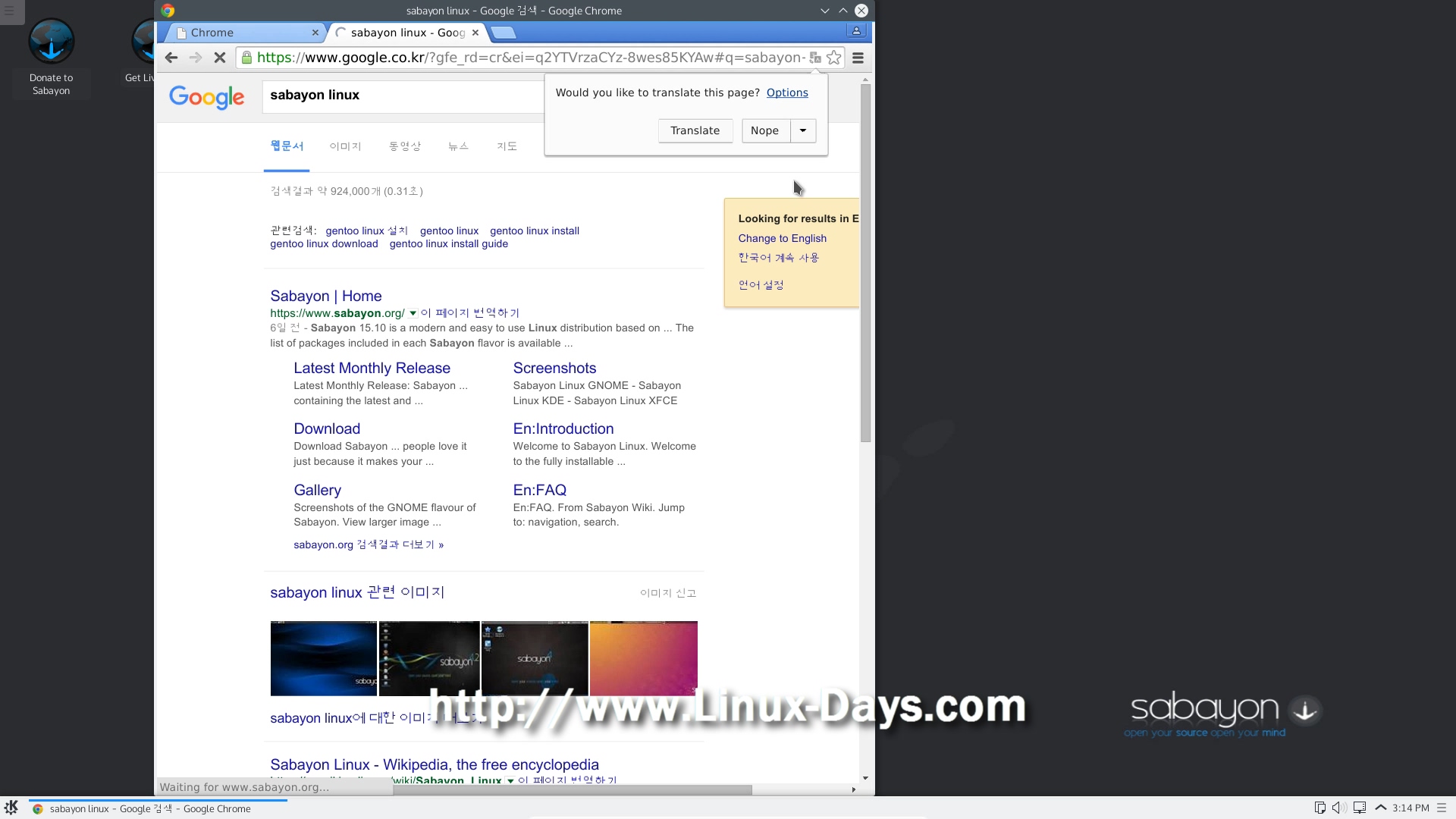
Task: Click the volume icon in the system tray
Action: pyautogui.click(x=1339, y=808)
